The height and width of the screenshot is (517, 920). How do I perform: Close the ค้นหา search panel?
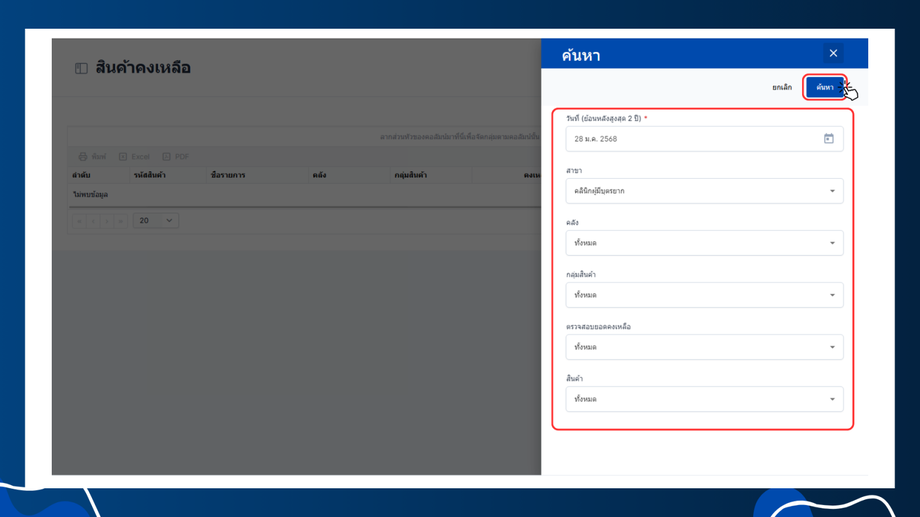[x=833, y=53]
